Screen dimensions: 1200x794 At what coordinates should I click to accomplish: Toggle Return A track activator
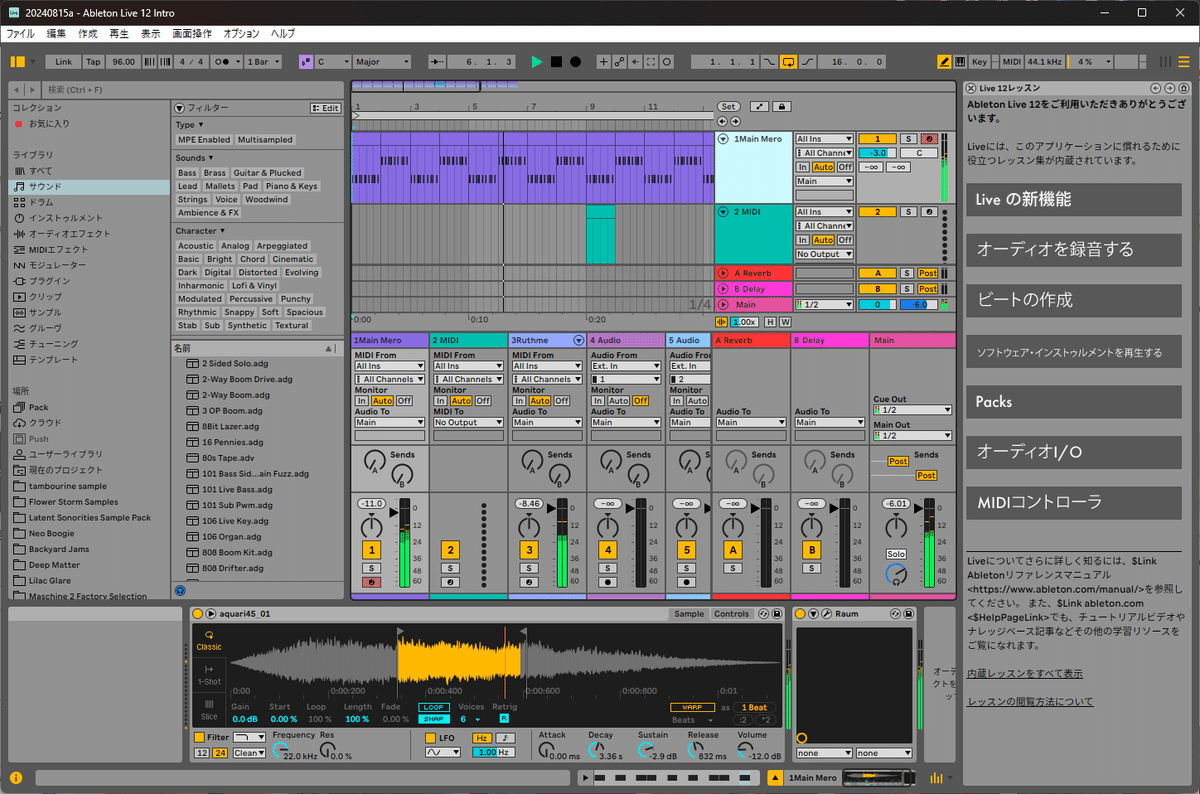[733, 550]
